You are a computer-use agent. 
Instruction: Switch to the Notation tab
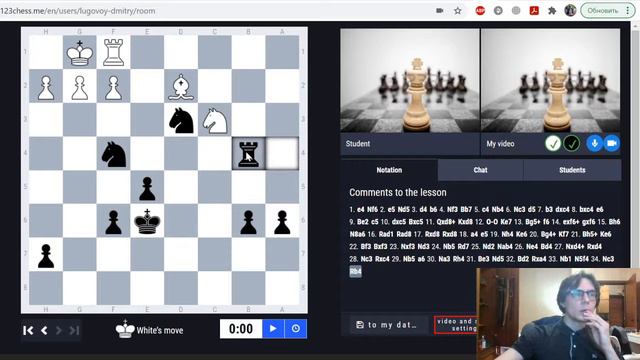click(x=389, y=170)
